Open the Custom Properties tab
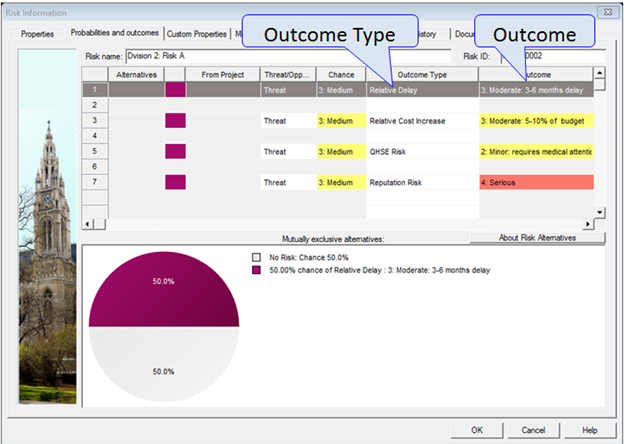Image resolution: width=624 pixels, height=444 pixels. (197, 33)
